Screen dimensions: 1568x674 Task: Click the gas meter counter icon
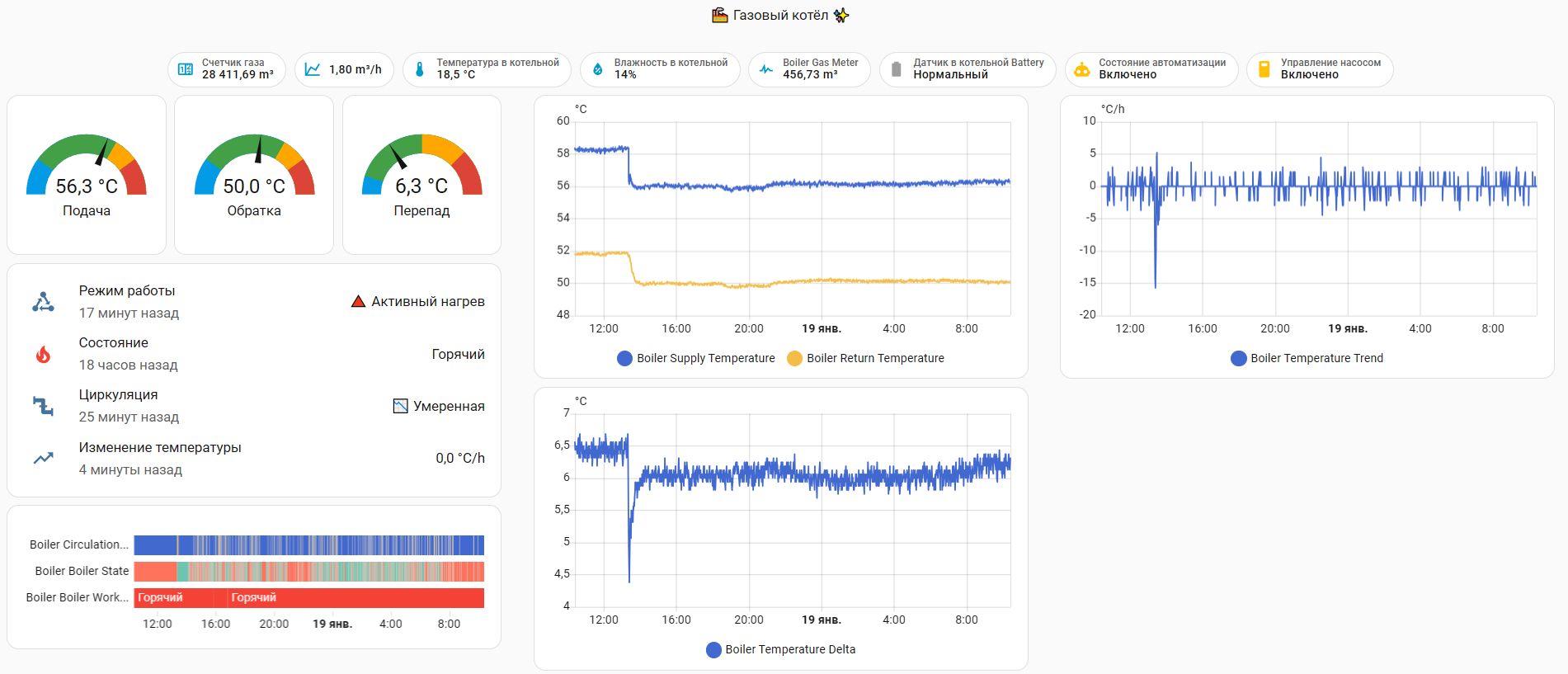coord(186,69)
